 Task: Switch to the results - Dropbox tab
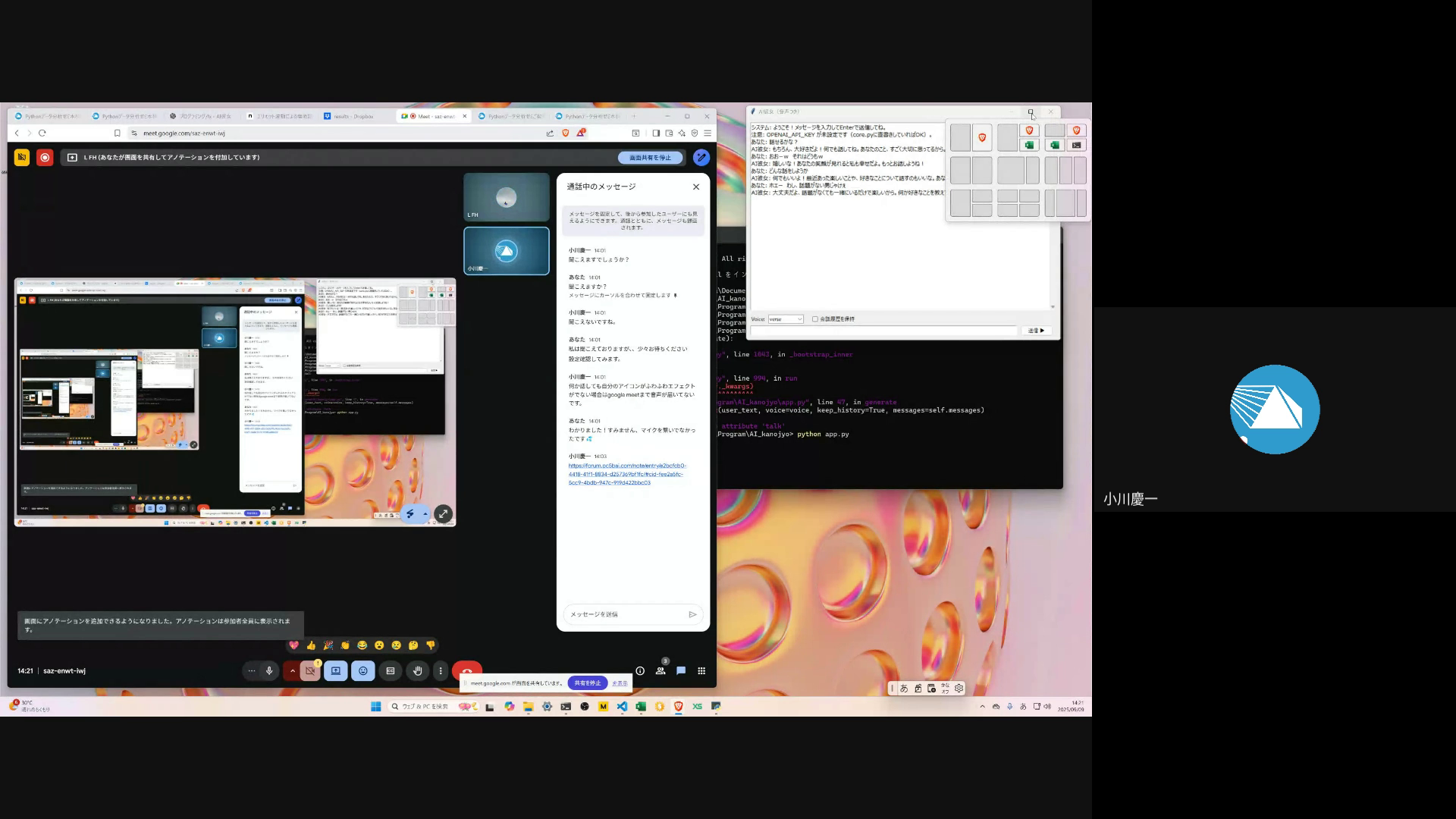pyautogui.click(x=353, y=116)
